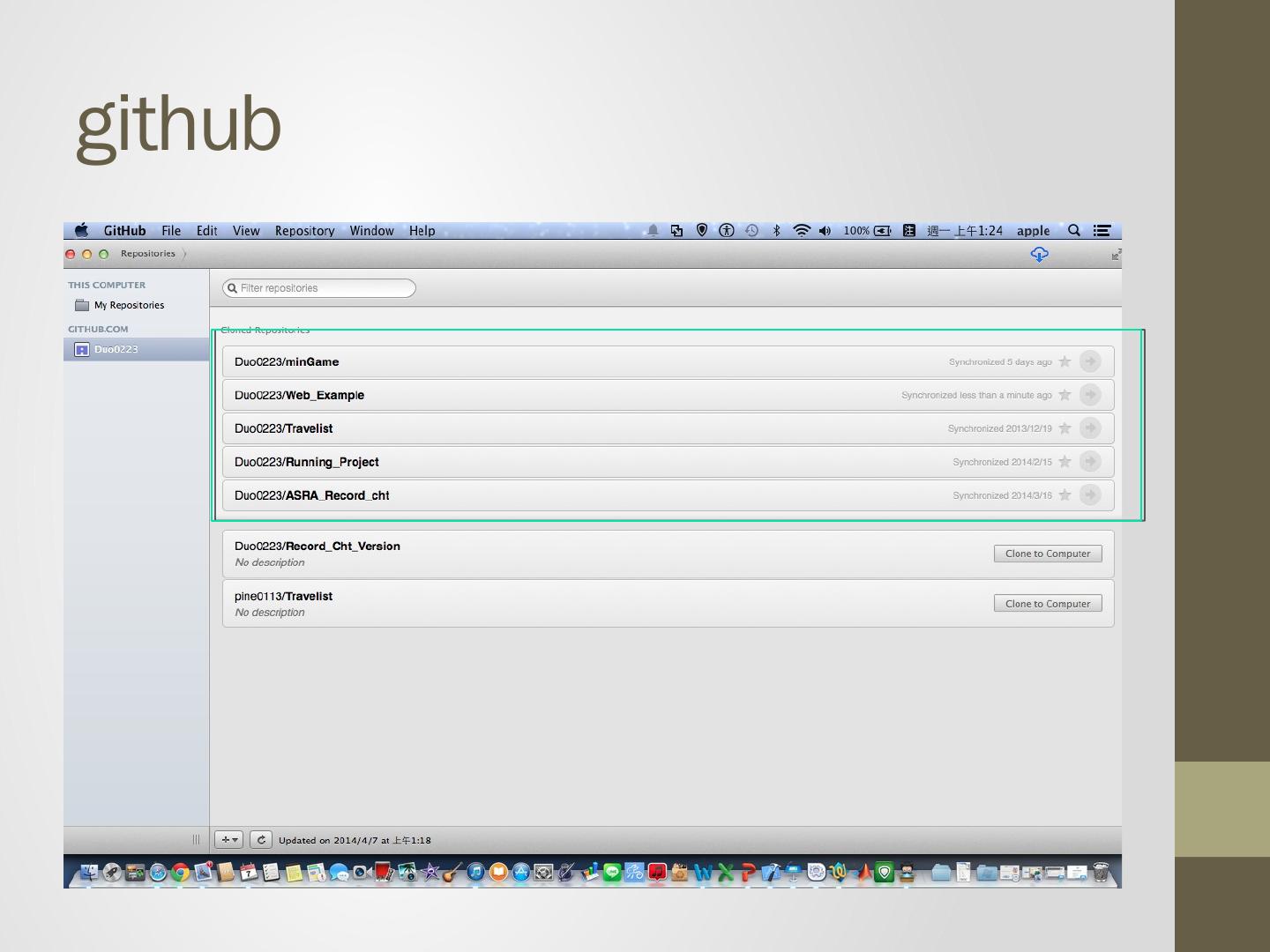The width and height of the screenshot is (1270, 952).
Task: Clone pine0113/Travelist to computer
Action: point(1048,604)
